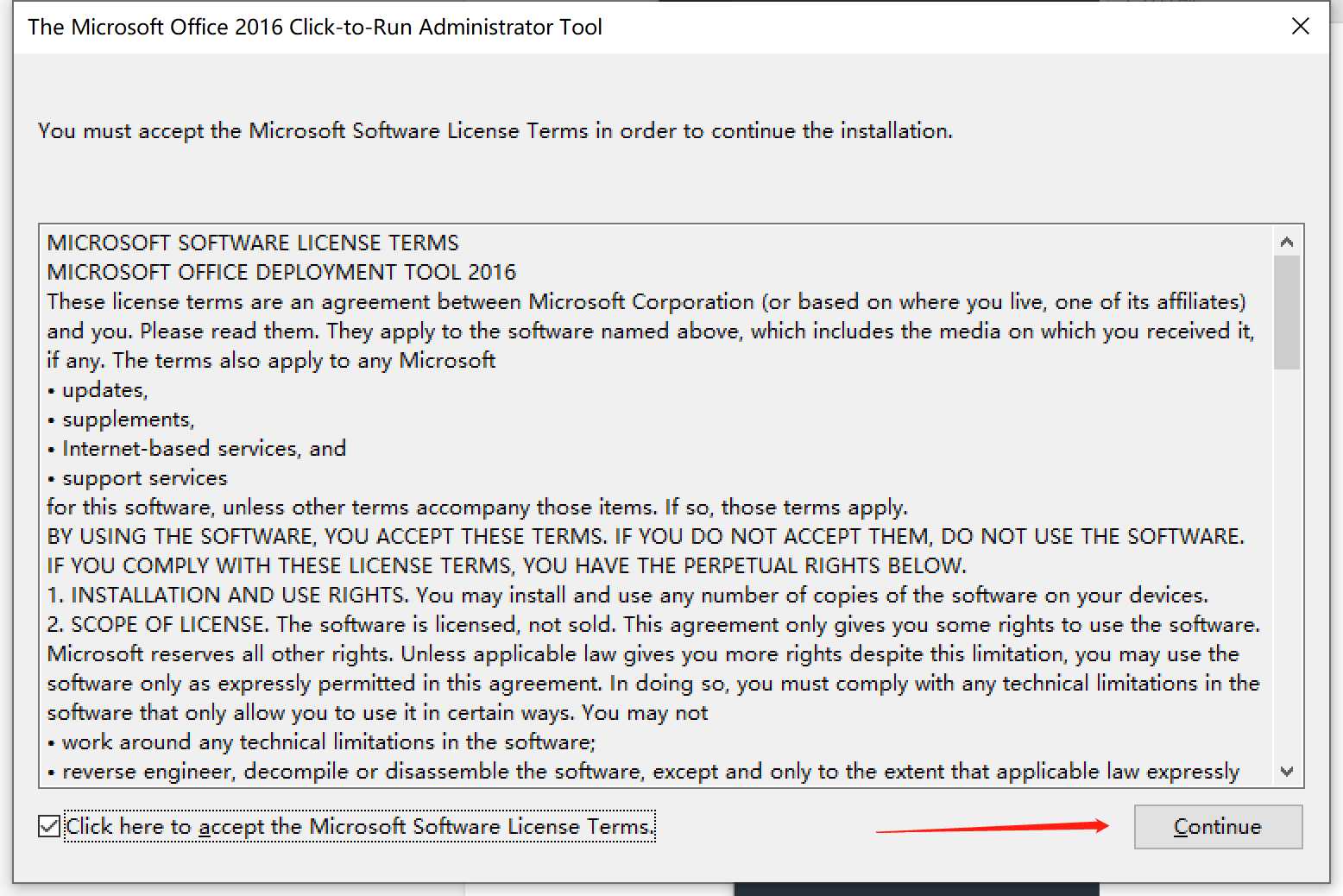Click the '• support services' bullet line
The height and width of the screenshot is (896, 1343).
coord(137,477)
